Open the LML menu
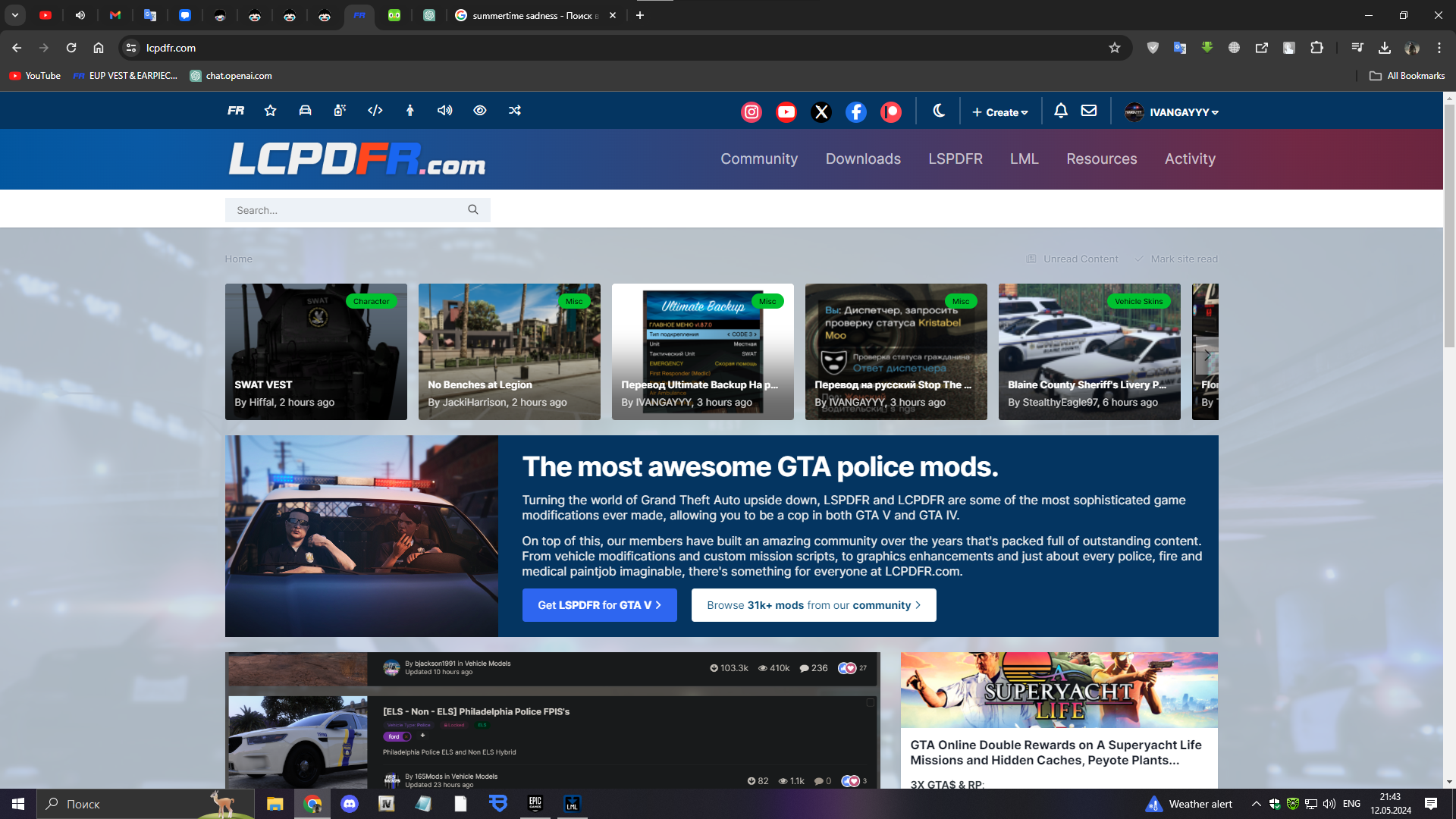 1025,159
